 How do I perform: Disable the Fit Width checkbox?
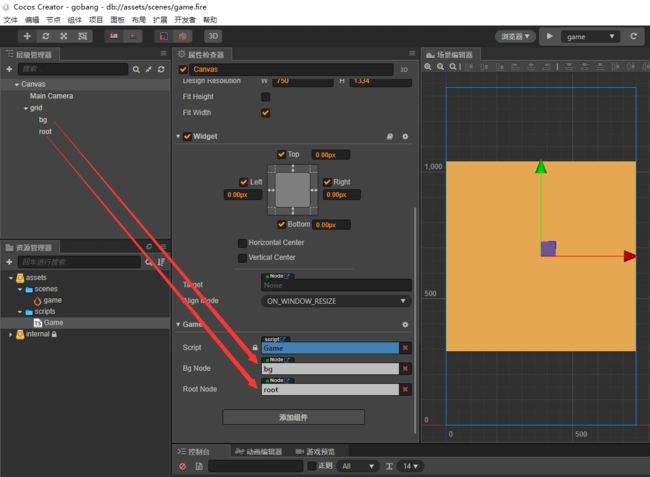265,113
